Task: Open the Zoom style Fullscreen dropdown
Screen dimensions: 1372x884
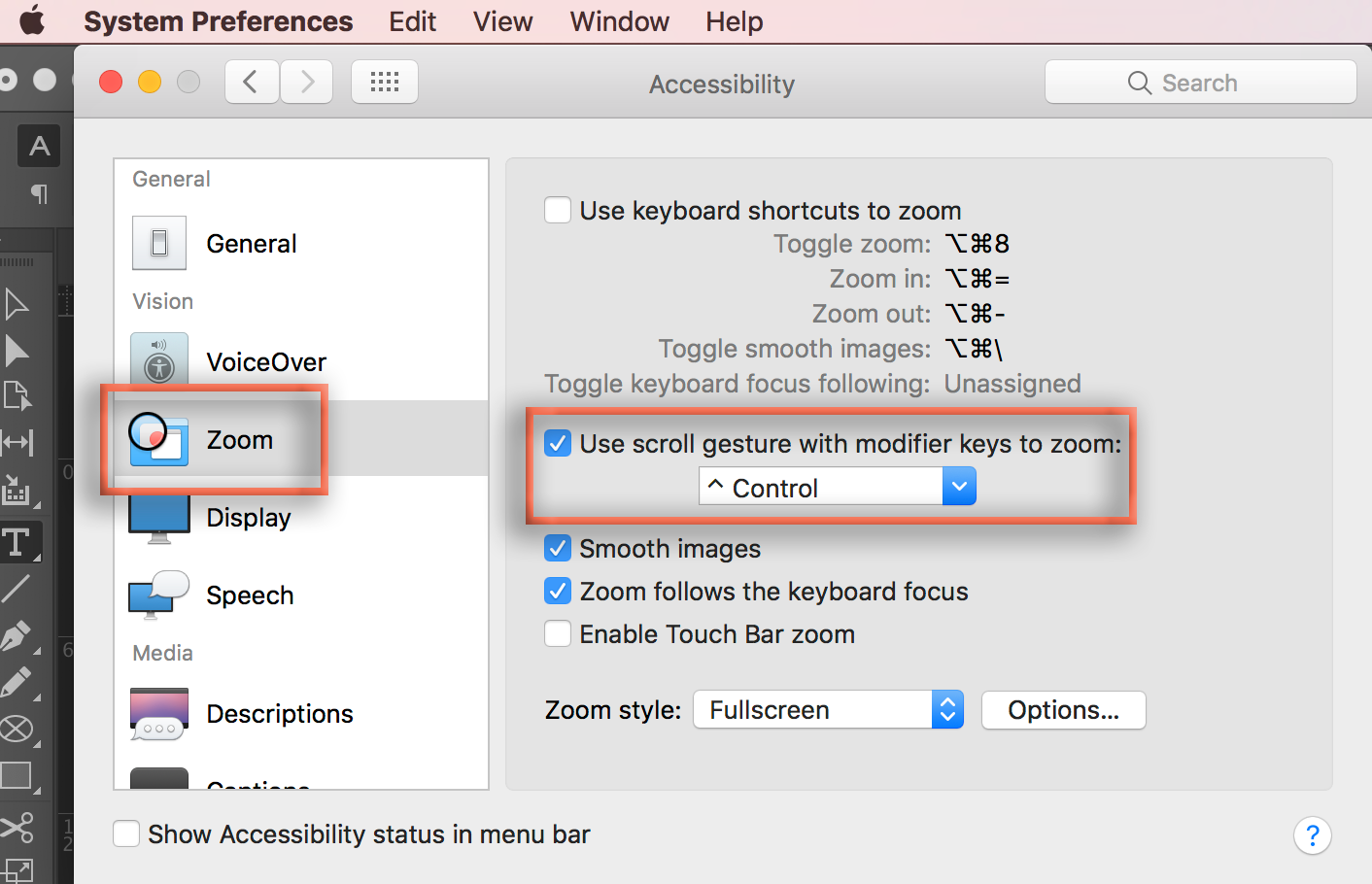Action: pyautogui.click(x=827, y=710)
